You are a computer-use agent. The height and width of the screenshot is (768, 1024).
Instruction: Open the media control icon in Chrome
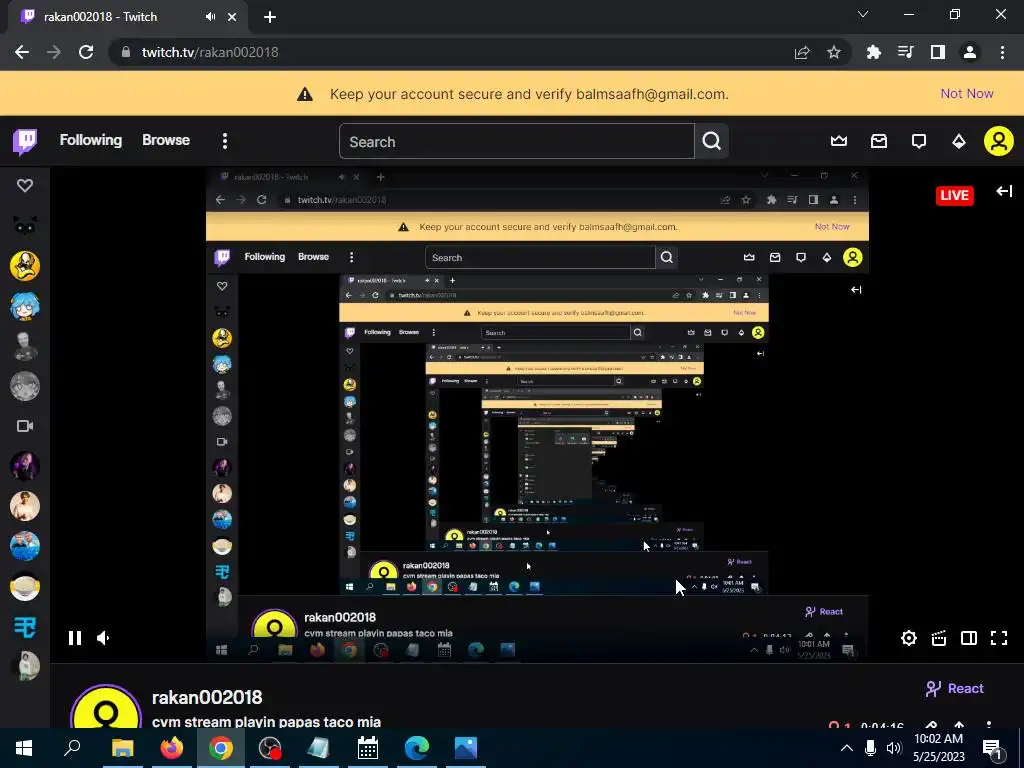point(906,52)
